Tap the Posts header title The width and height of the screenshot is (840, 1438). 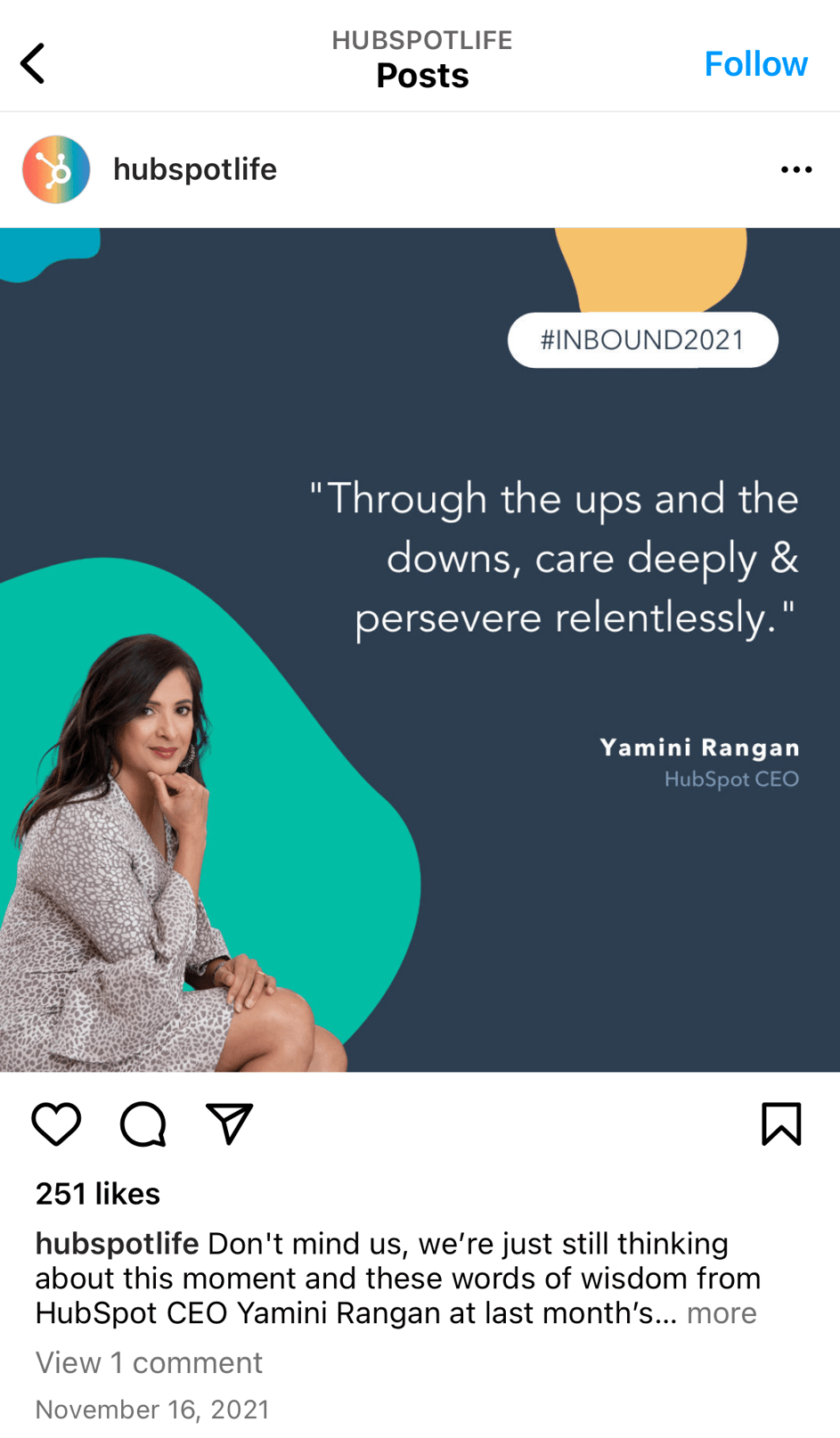422,76
